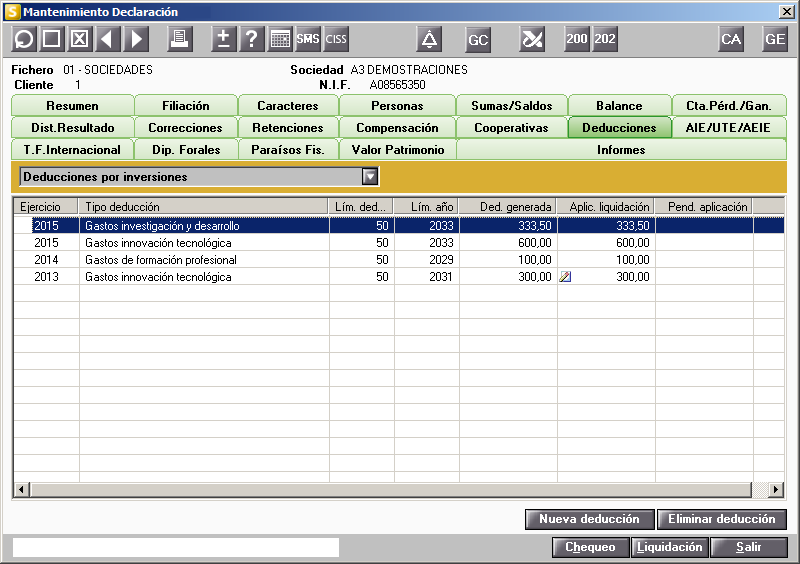This screenshot has width=800, height=564.
Task: Click the GC toolbar icon
Action: click(478, 40)
